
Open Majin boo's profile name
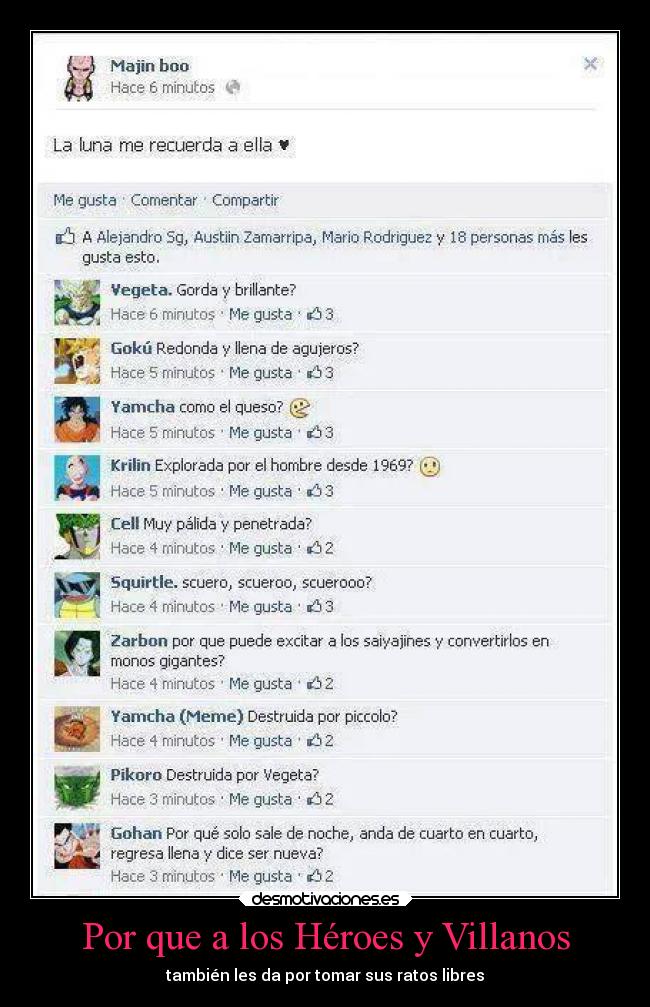tap(150, 66)
